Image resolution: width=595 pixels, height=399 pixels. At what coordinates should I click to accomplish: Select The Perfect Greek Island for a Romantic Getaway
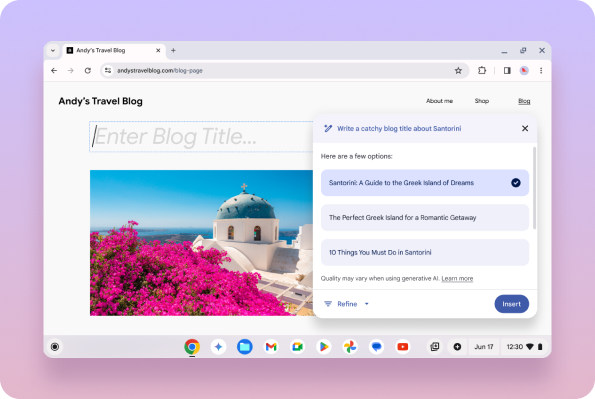click(x=425, y=218)
